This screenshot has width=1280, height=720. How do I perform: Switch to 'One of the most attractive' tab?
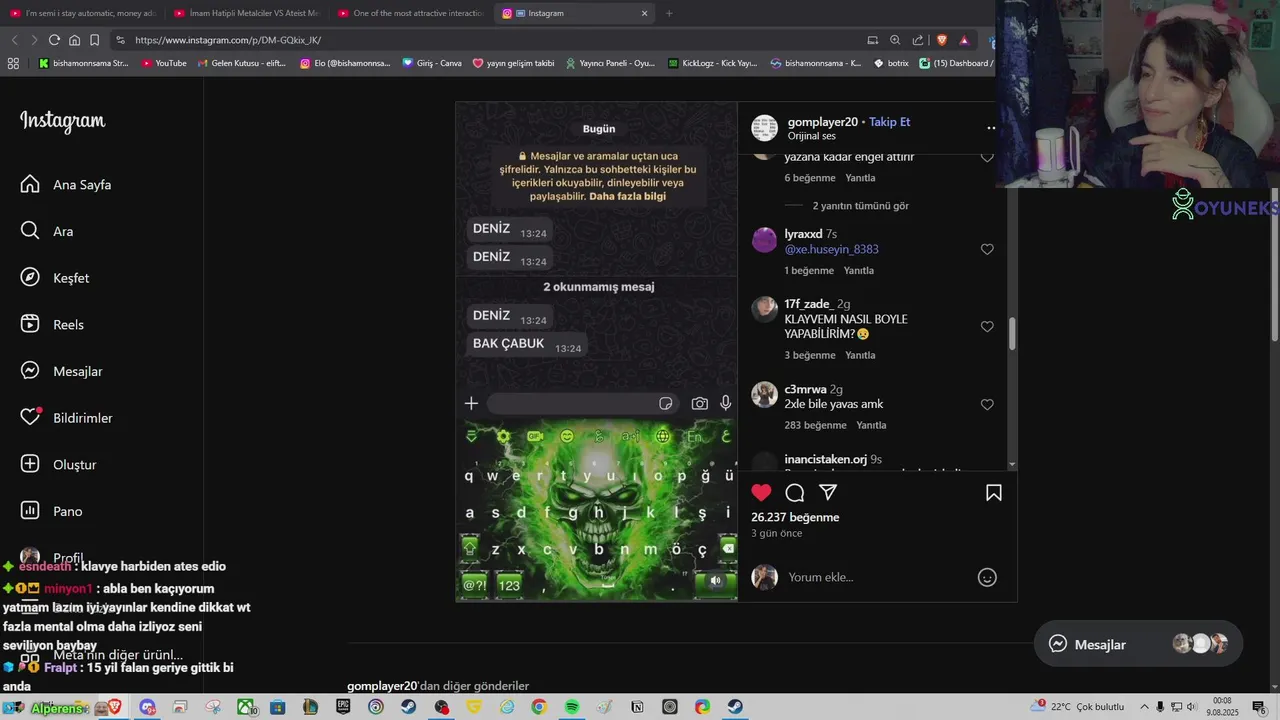[410, 13]
